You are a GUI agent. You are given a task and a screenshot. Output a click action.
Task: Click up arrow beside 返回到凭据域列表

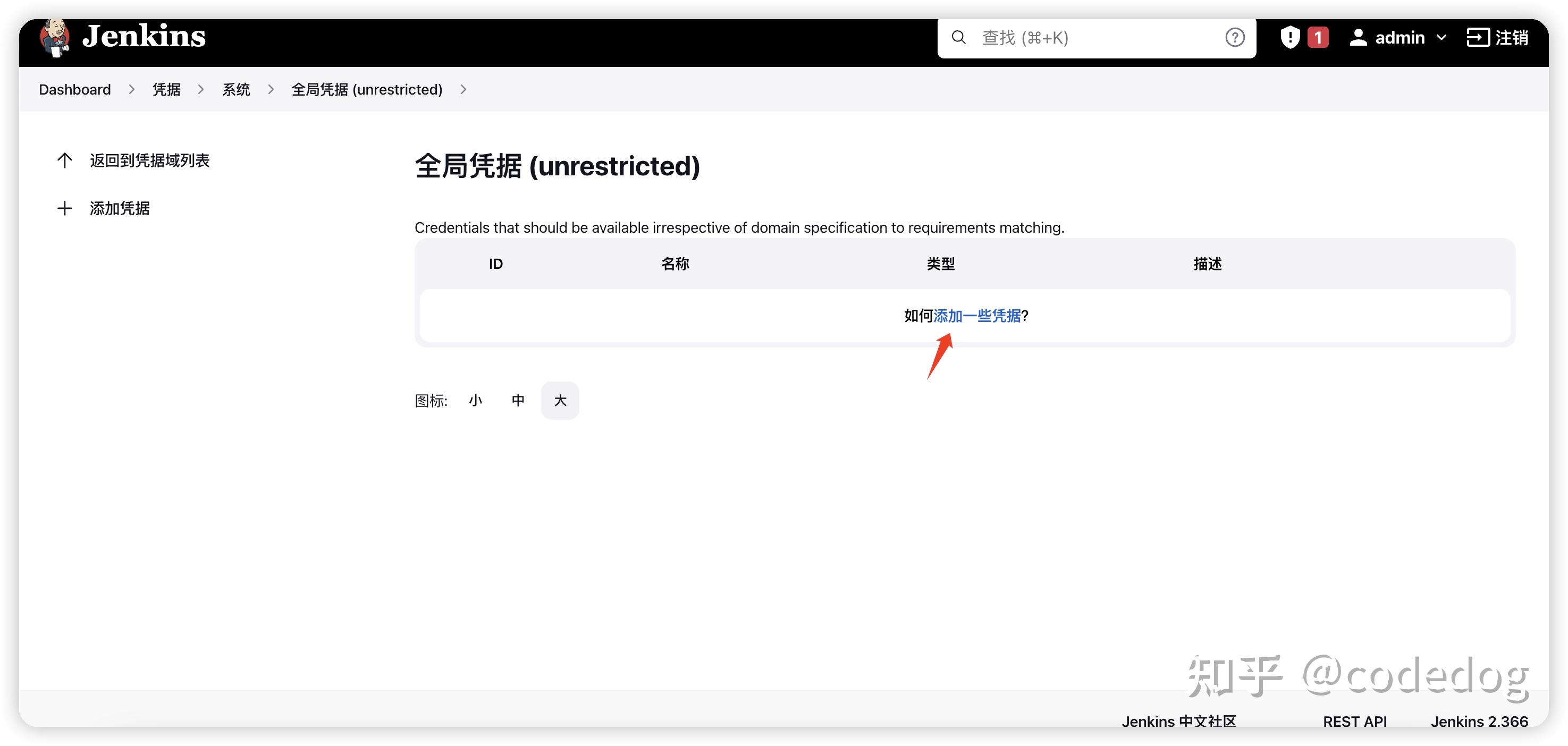pos(64,160)
